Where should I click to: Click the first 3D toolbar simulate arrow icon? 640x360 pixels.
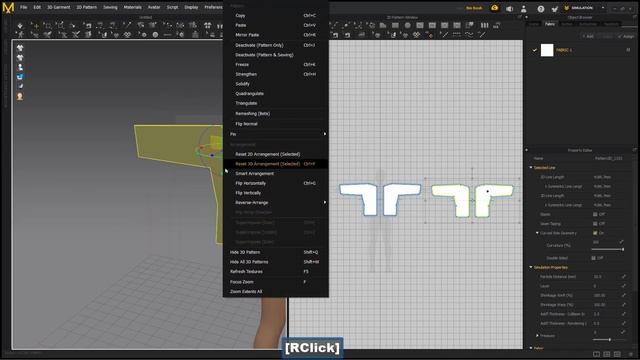[x=20, y=26]
